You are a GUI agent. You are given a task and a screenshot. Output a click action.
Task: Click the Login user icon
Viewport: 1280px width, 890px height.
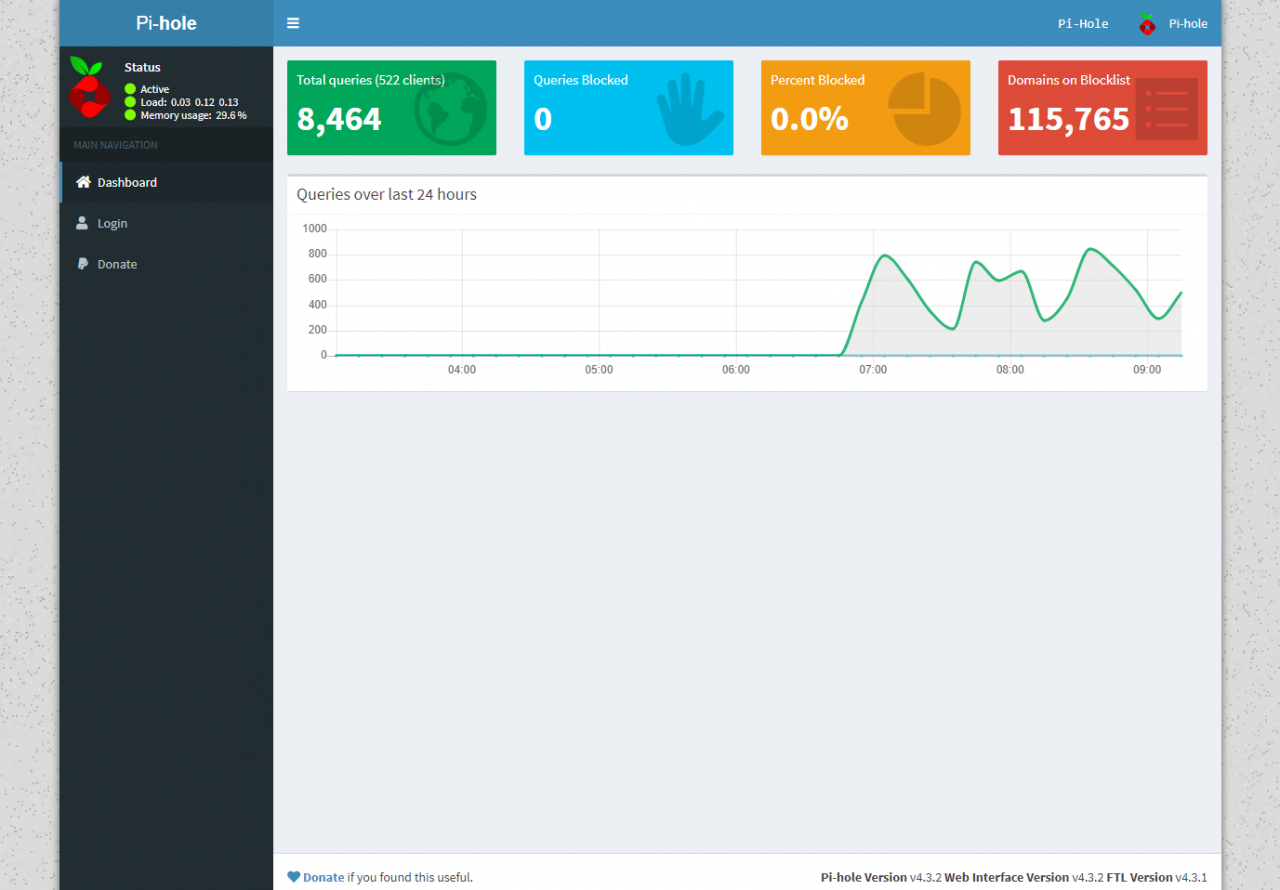point(82,223)
